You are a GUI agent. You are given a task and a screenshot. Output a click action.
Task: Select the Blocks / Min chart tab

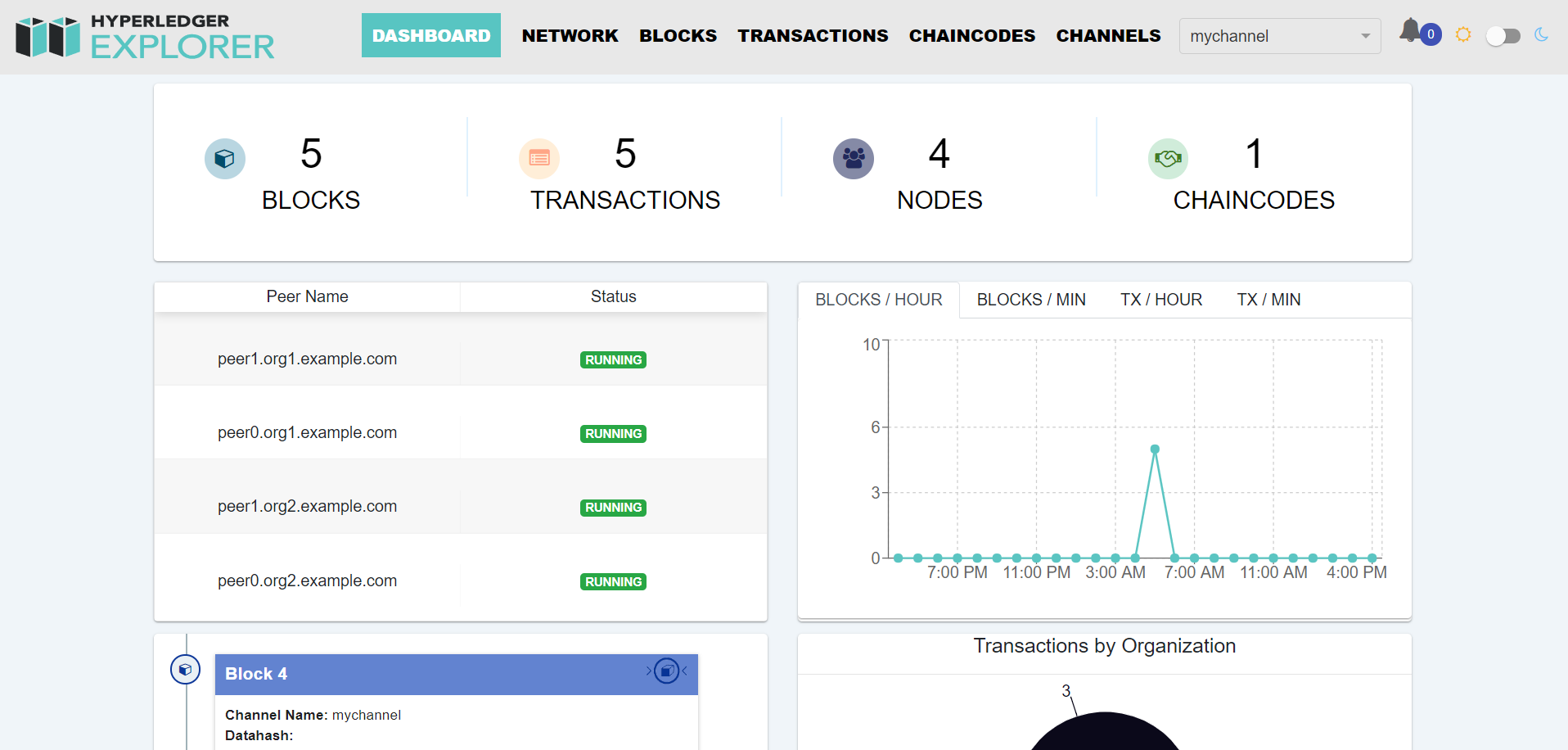pyautogui.click(x=1031, y=300)
